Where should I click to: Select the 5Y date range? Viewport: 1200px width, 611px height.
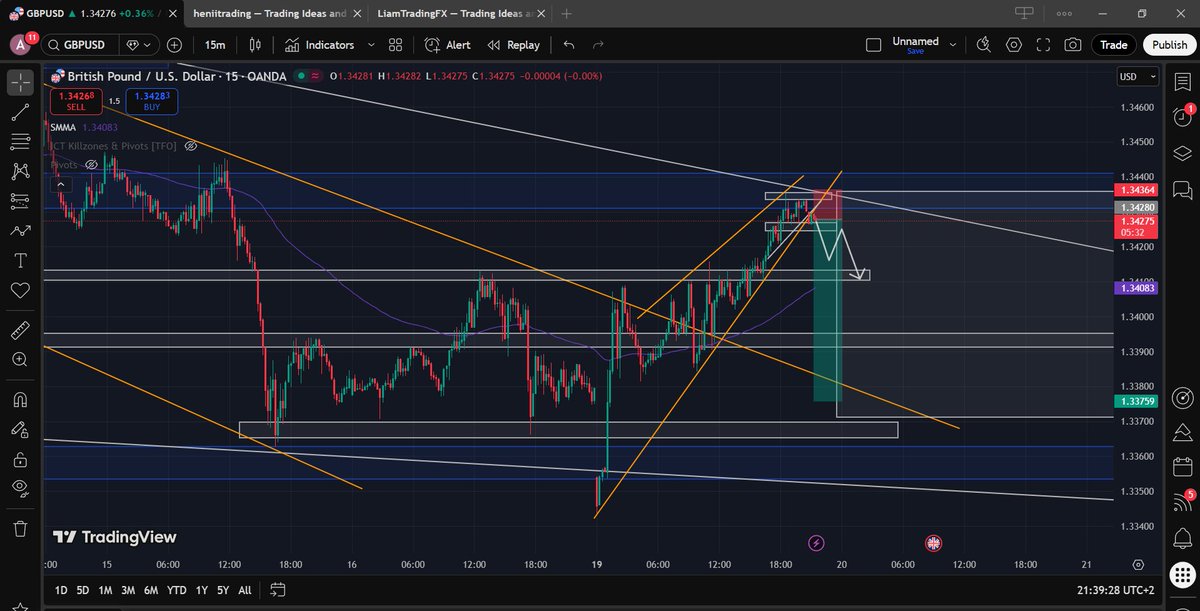(223, 590)
